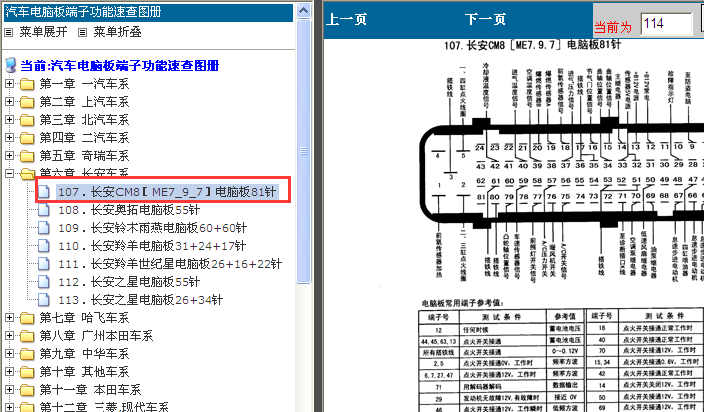Expand the 第三章 北汽车系 tree node
The height and width of the screenshot is (412, 704).
pyautogui.click(x=9, y=119)
